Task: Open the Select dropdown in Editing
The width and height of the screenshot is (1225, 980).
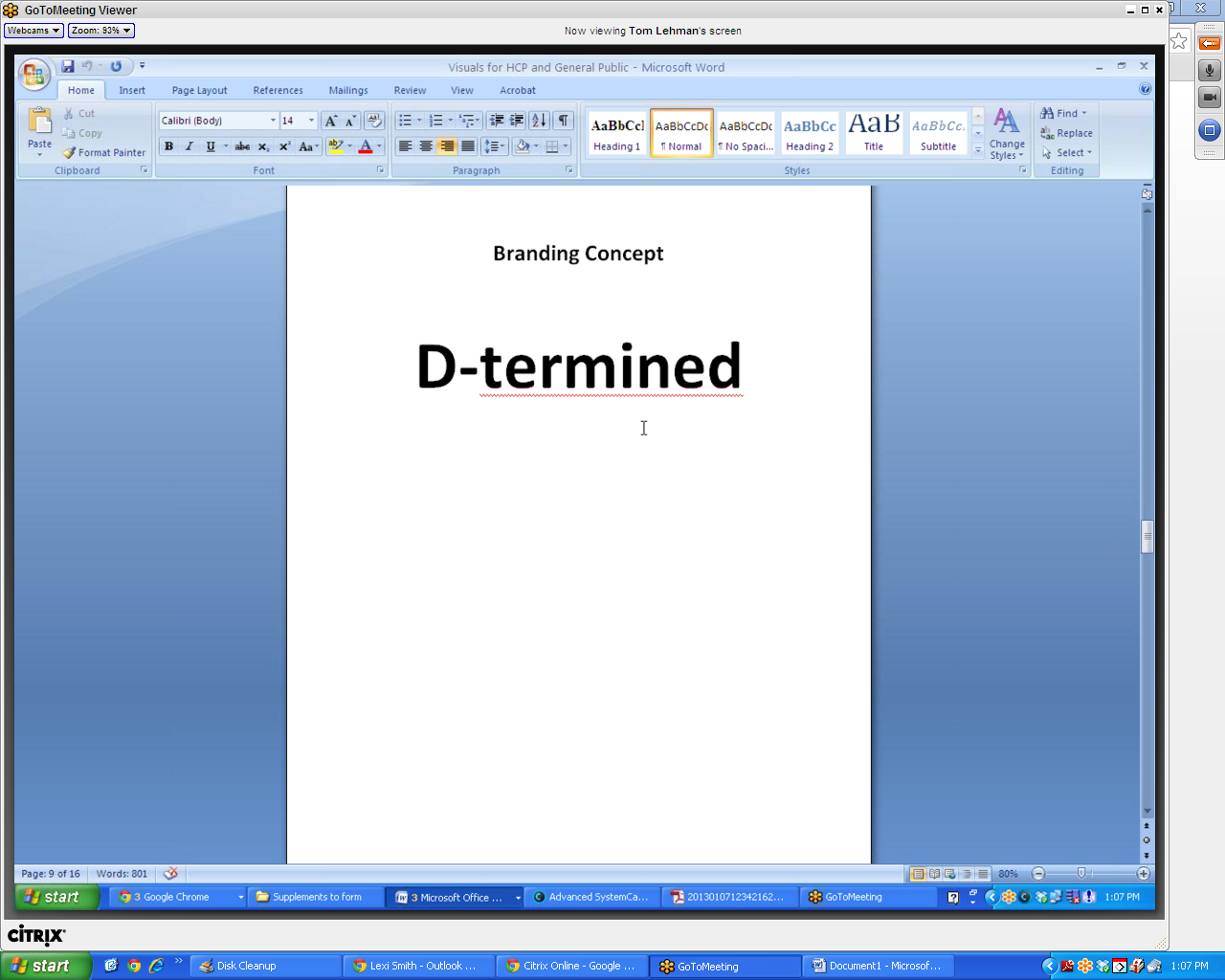Action: (1067, 153)
